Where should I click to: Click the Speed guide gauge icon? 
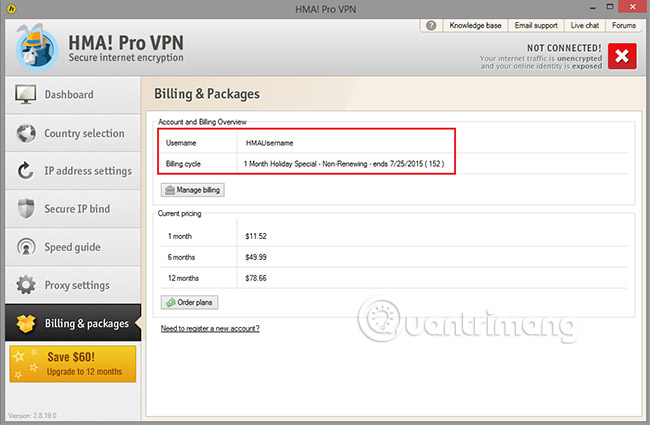25,247
